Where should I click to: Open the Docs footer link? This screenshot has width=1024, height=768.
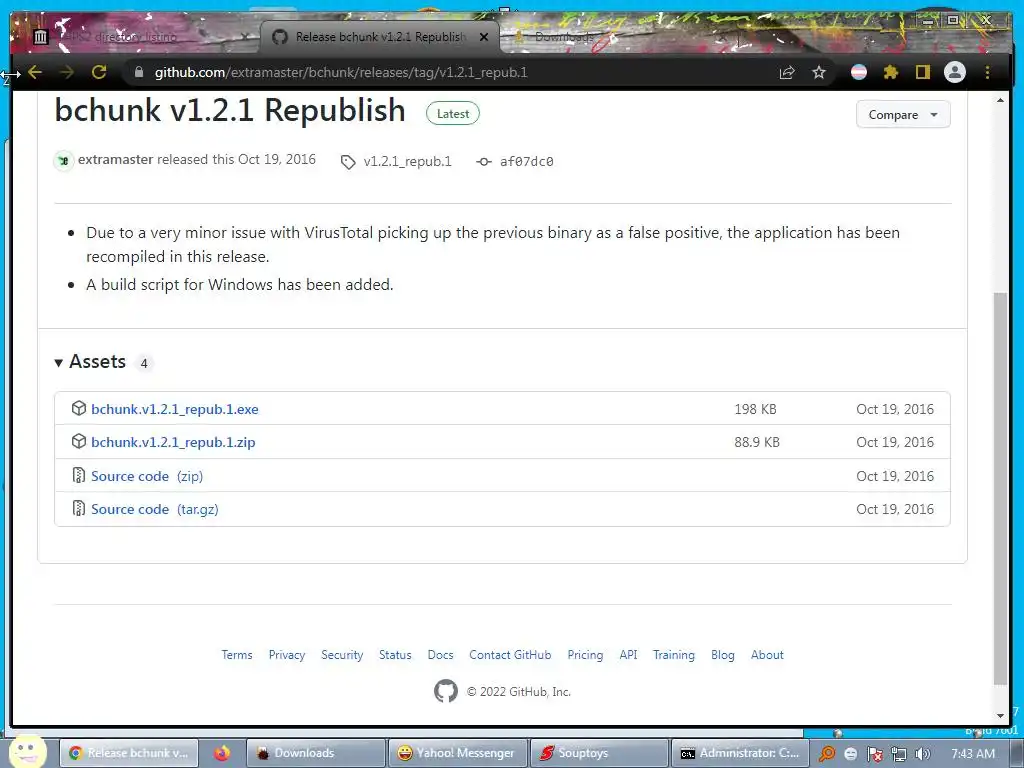point(440,654)
